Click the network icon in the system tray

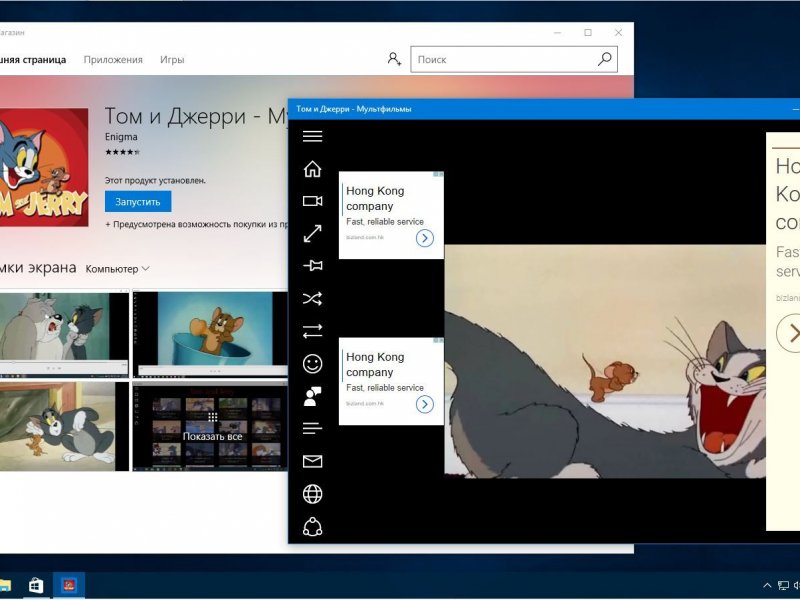pos(783,585)
